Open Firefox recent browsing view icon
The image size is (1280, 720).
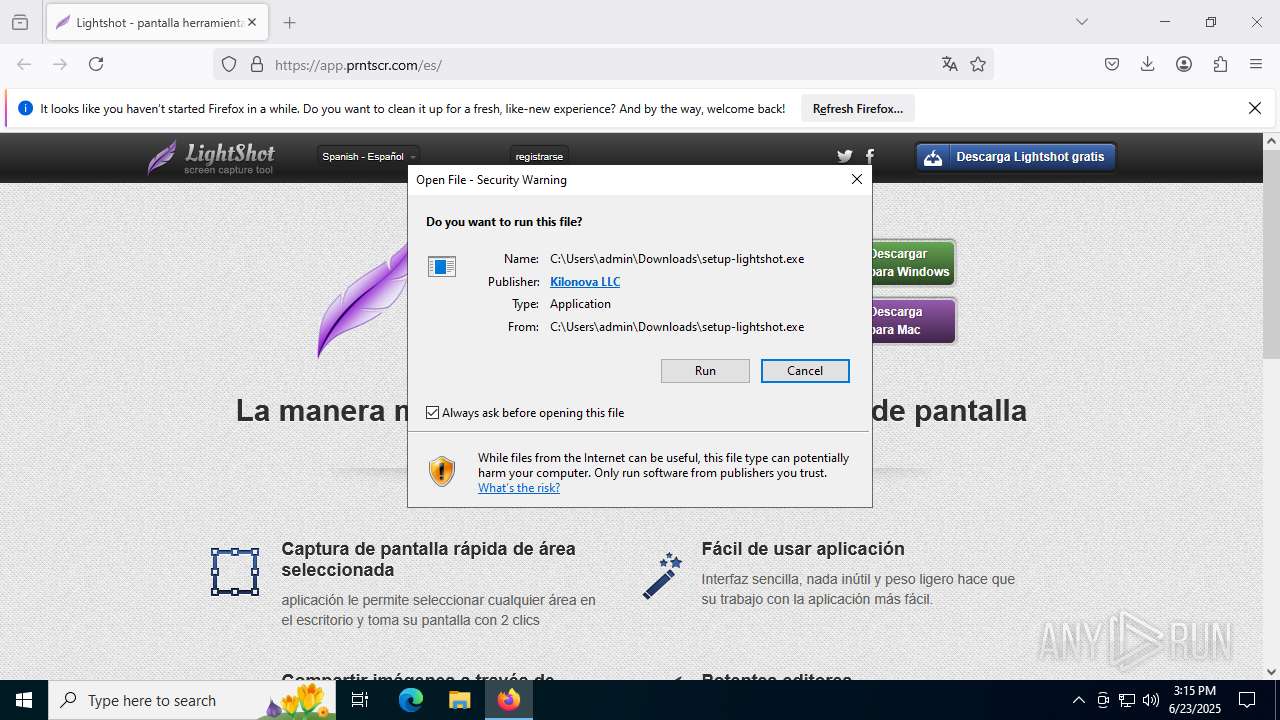pos(20,22)
